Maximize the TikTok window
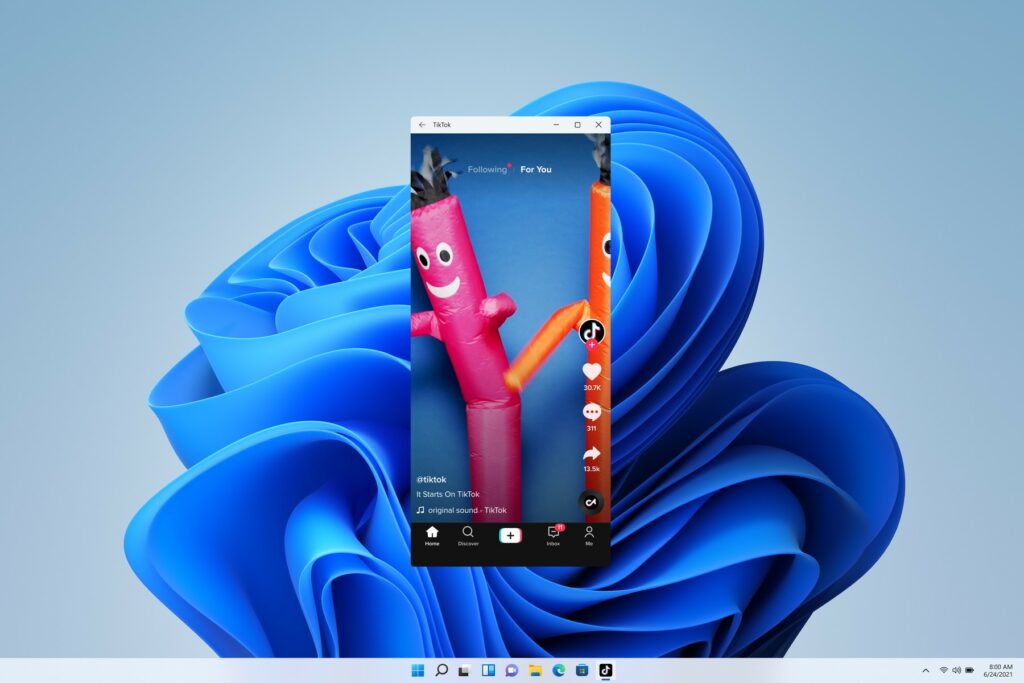 pos(577,125)
